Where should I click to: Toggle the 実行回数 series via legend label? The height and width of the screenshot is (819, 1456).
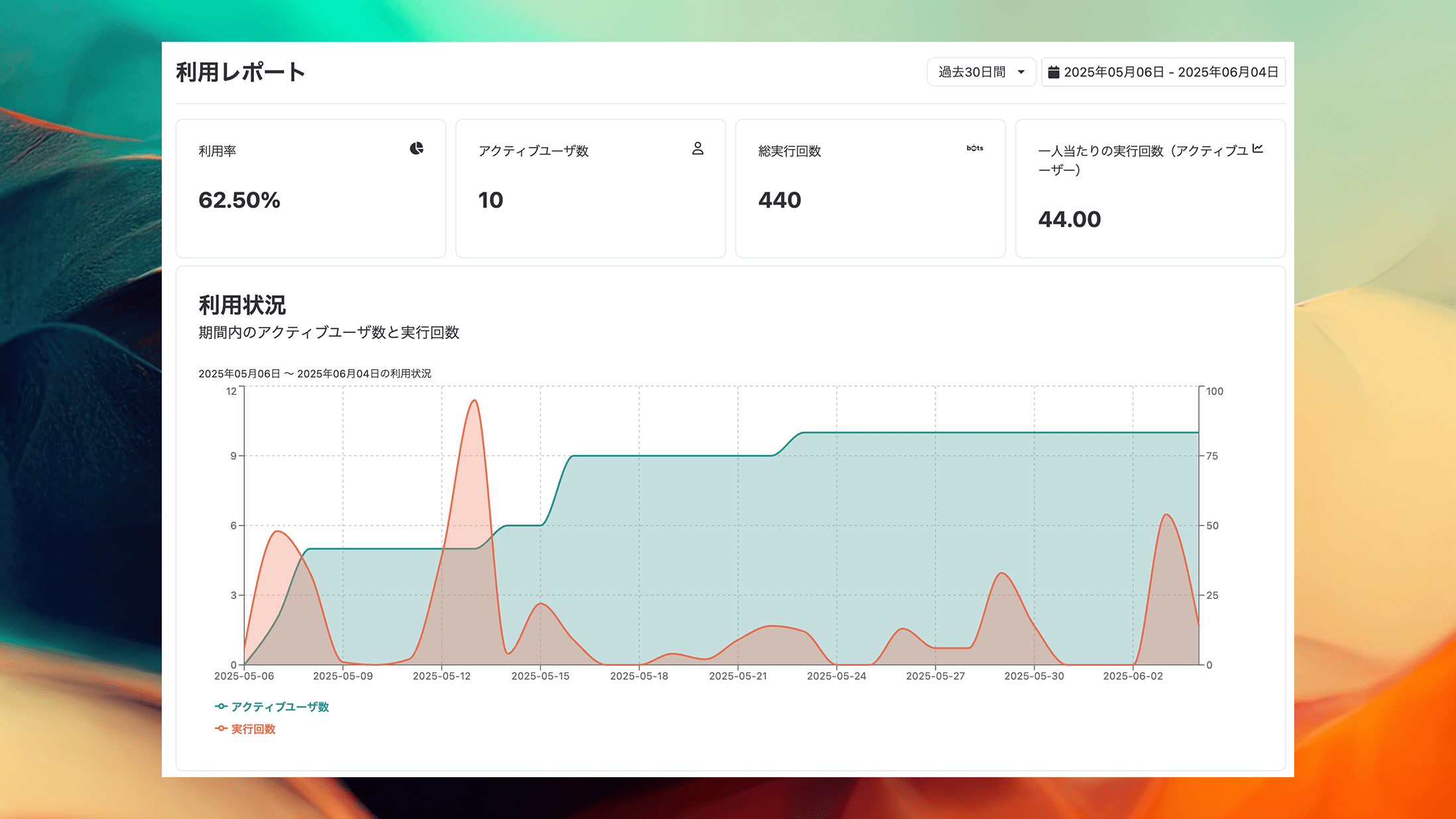pyautogui.click(x=253, y=729)
